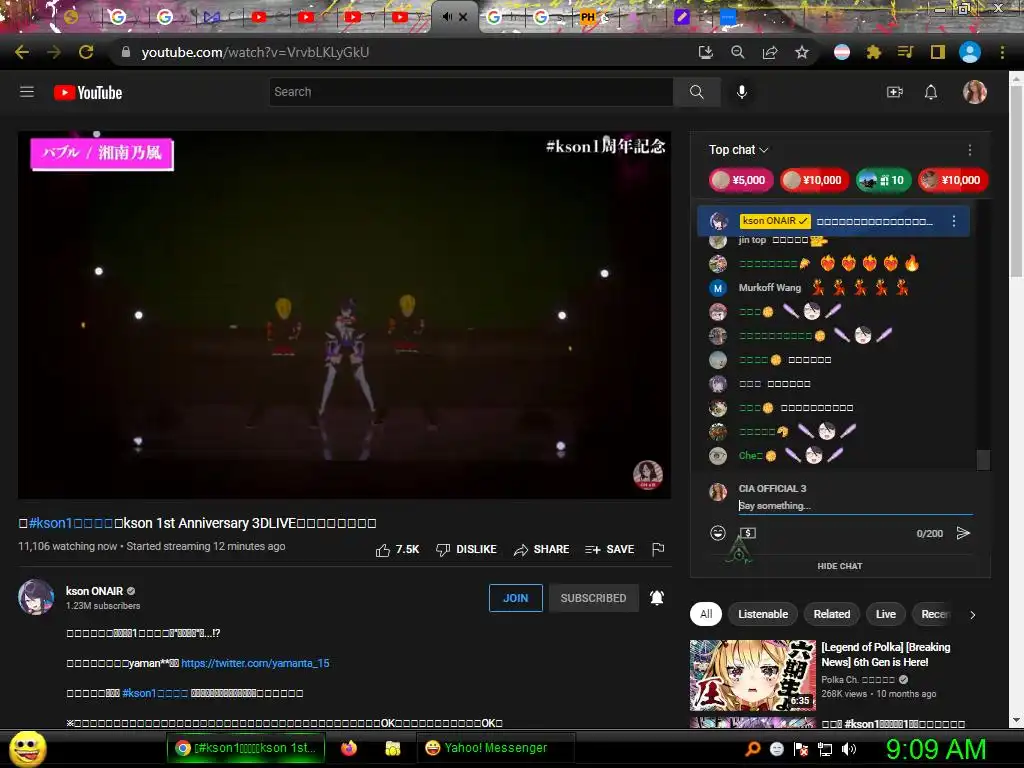Open the kson ONAIR channel name
Image resolution: width=1024 pixels, height=768 pixels.
pyautogui.click(x=94, y=591)
